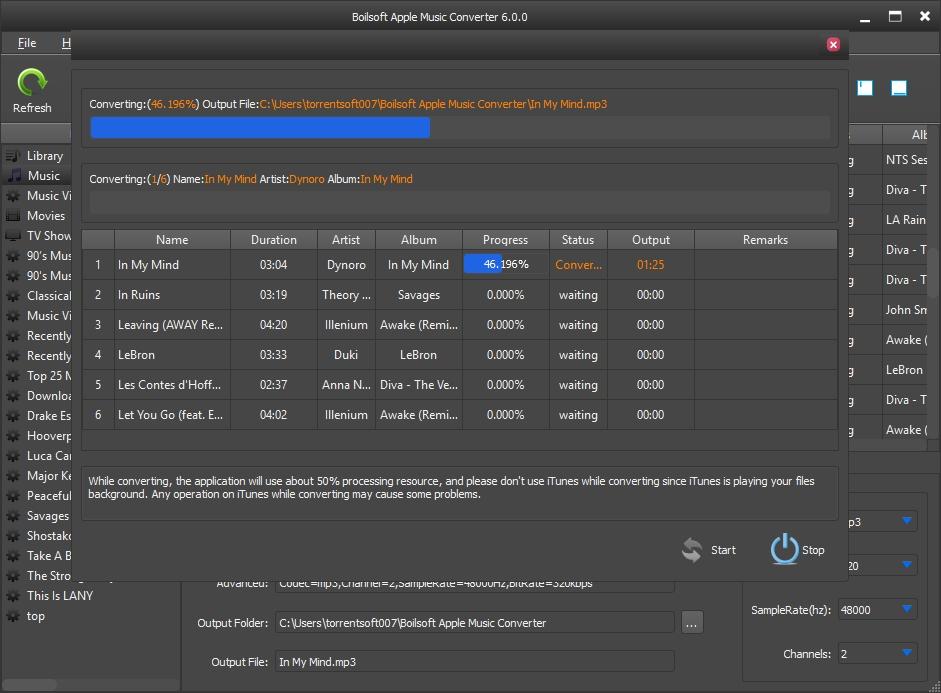Open the SampleRate dropdown arrow
Screen dimensions: 941x693
pyautogui.click(x=907, y=609)
